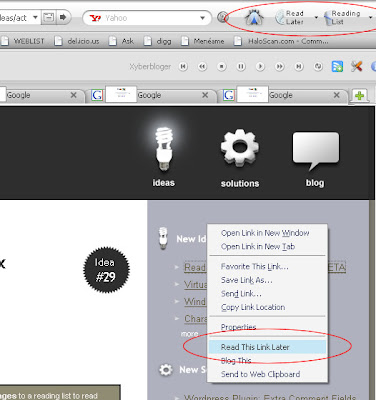
Task: Click the small lightbulb icon beside New Ideas
Action: (x=163, y=238)
